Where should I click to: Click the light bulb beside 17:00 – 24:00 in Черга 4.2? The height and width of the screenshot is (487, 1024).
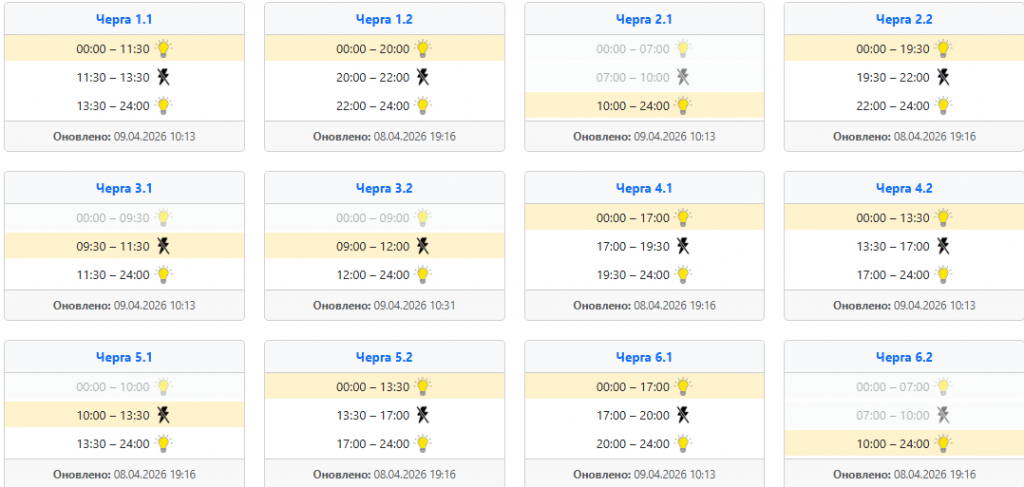(x=943, y=274)
